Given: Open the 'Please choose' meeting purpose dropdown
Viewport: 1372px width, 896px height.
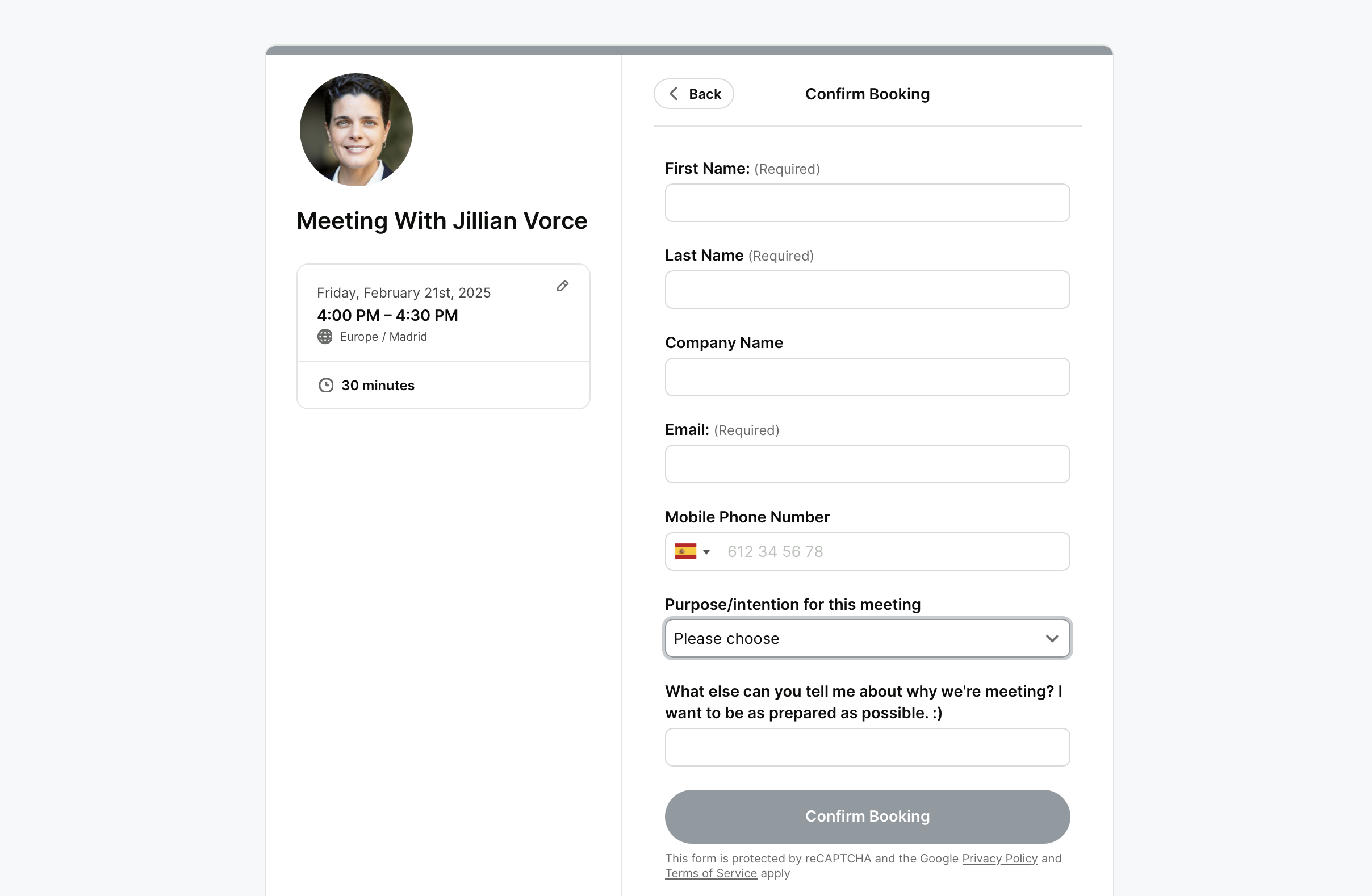Looking at the screenshot, I should 867,639.
